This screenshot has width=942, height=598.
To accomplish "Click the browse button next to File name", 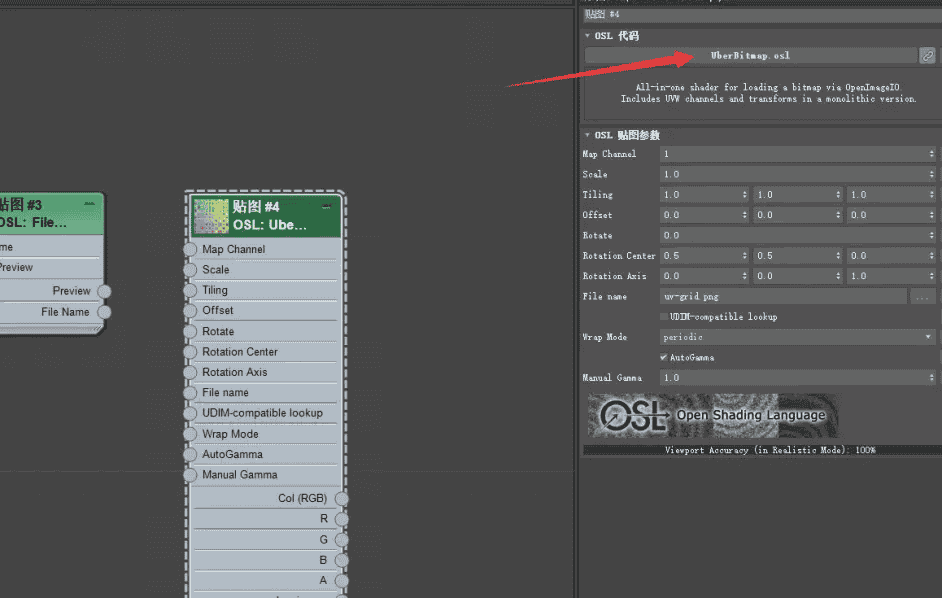I will (x=923, y=297).
